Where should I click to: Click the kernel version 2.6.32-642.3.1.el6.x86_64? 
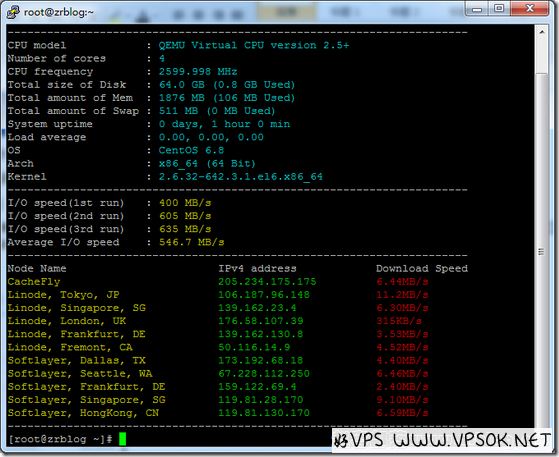point(241,176)
